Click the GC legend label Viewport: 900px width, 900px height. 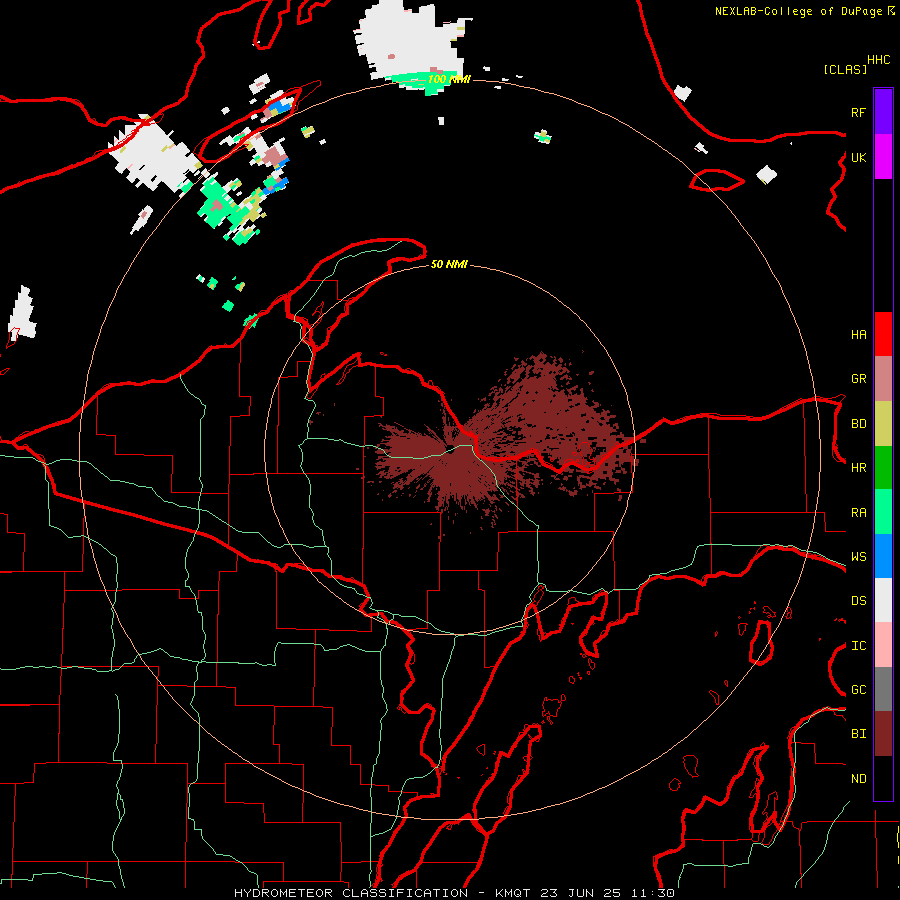point(858,690)
